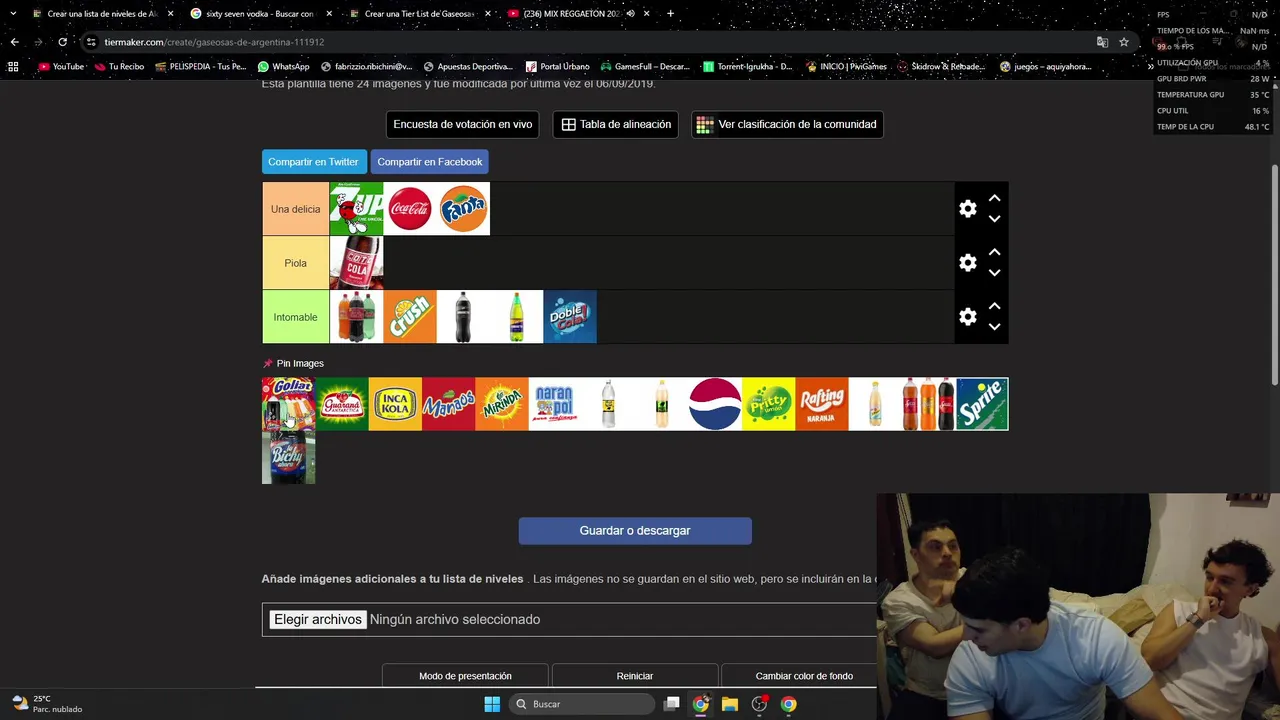Screen dimensions: 1280x720
Task: Open the Apuestas Deportivas bookmark
Action: [468, 67]
